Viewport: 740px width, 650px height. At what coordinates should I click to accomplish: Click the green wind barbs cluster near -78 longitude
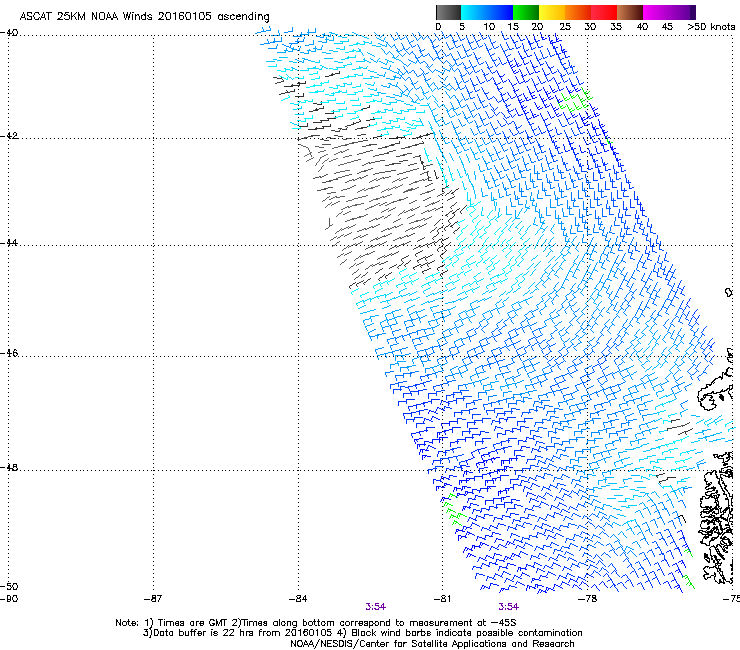click(575, 101)
